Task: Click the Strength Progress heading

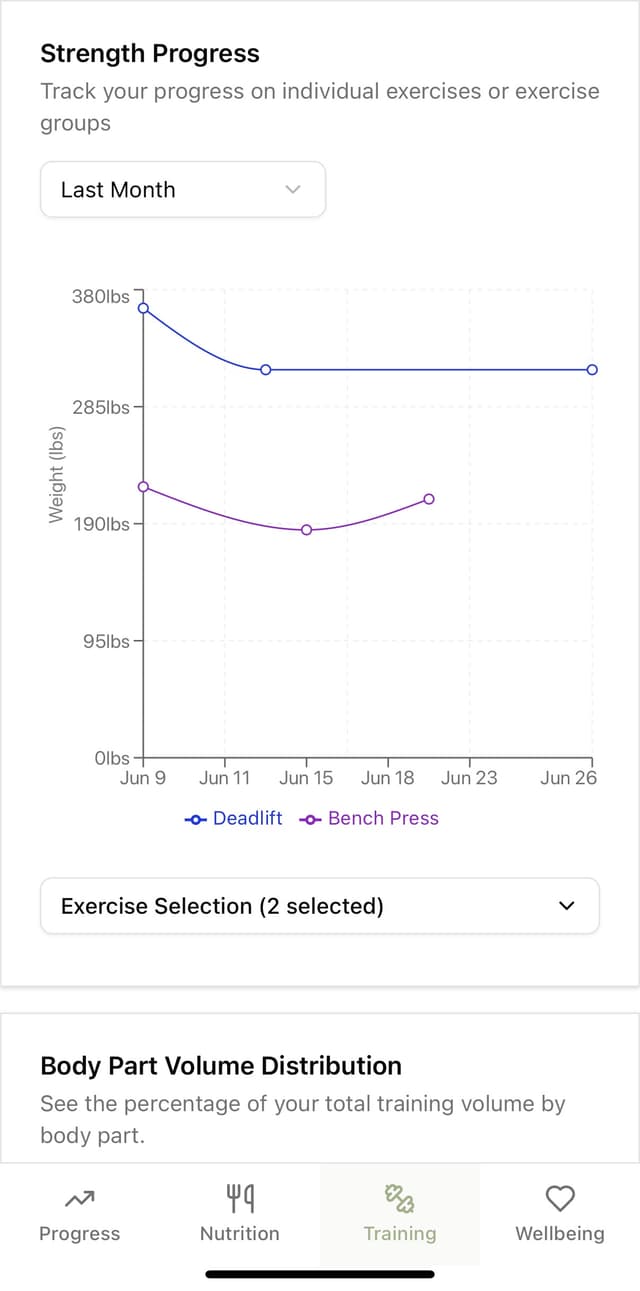Action: 149,53
